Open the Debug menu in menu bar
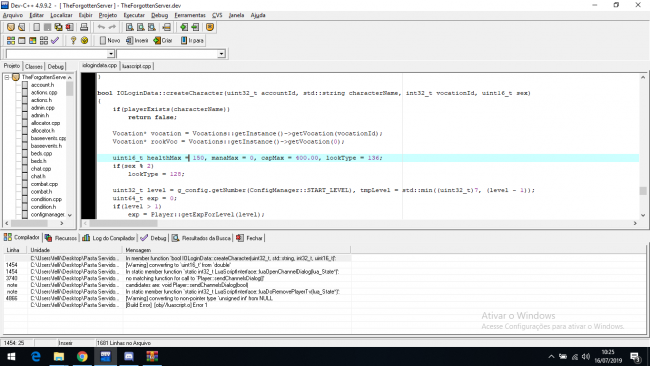Viewport: 650px width, 366px height. point(159,15)
